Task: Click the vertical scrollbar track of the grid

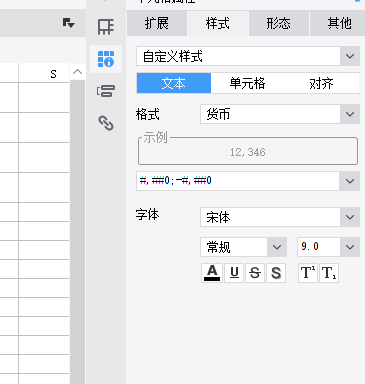Action: (x=77, y=232)
